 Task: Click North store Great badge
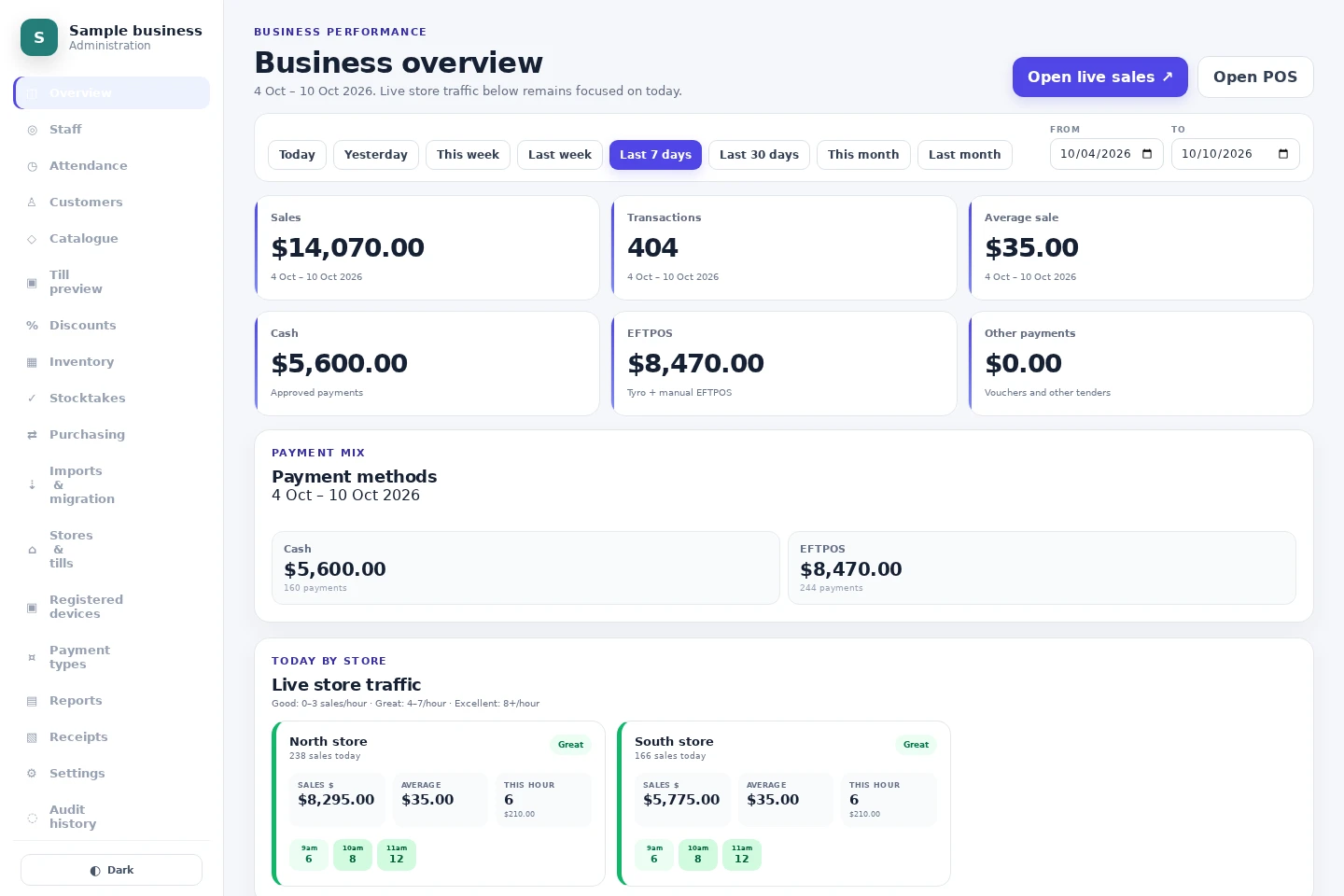tap(571, 745)
